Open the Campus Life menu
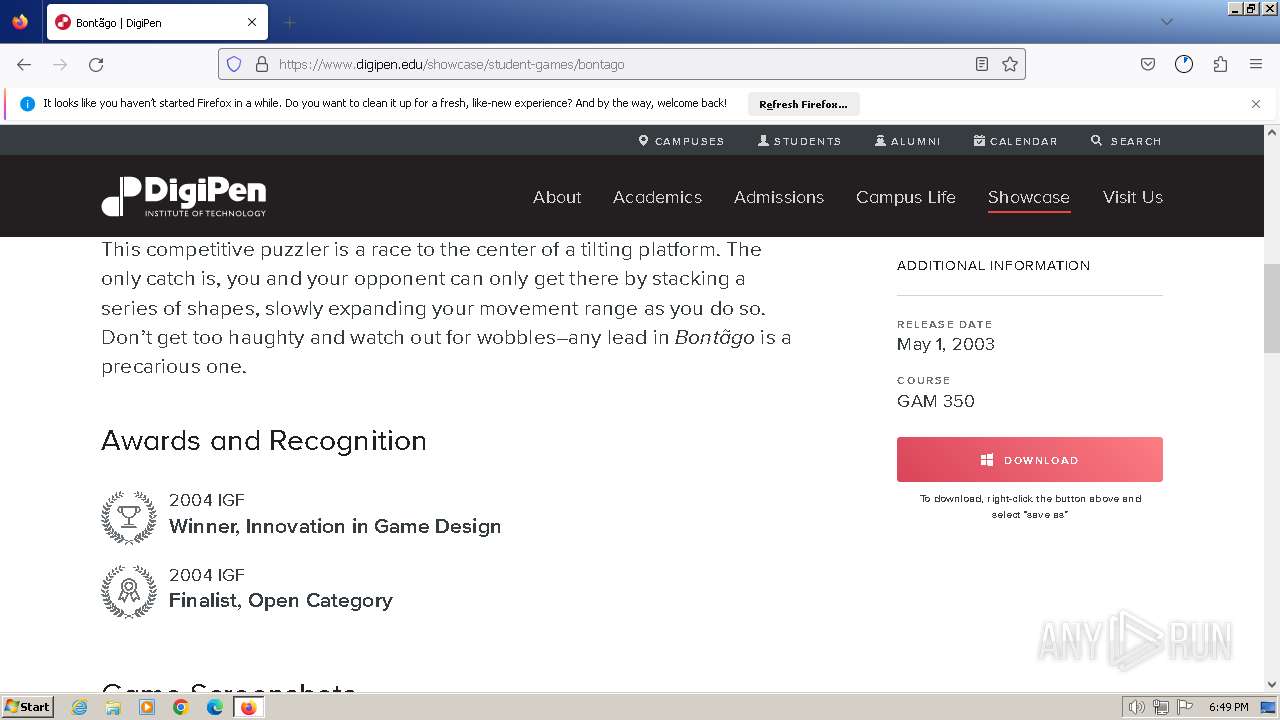Image resolution: width=1280 pixels, height=720 pixels. [906, 197]
